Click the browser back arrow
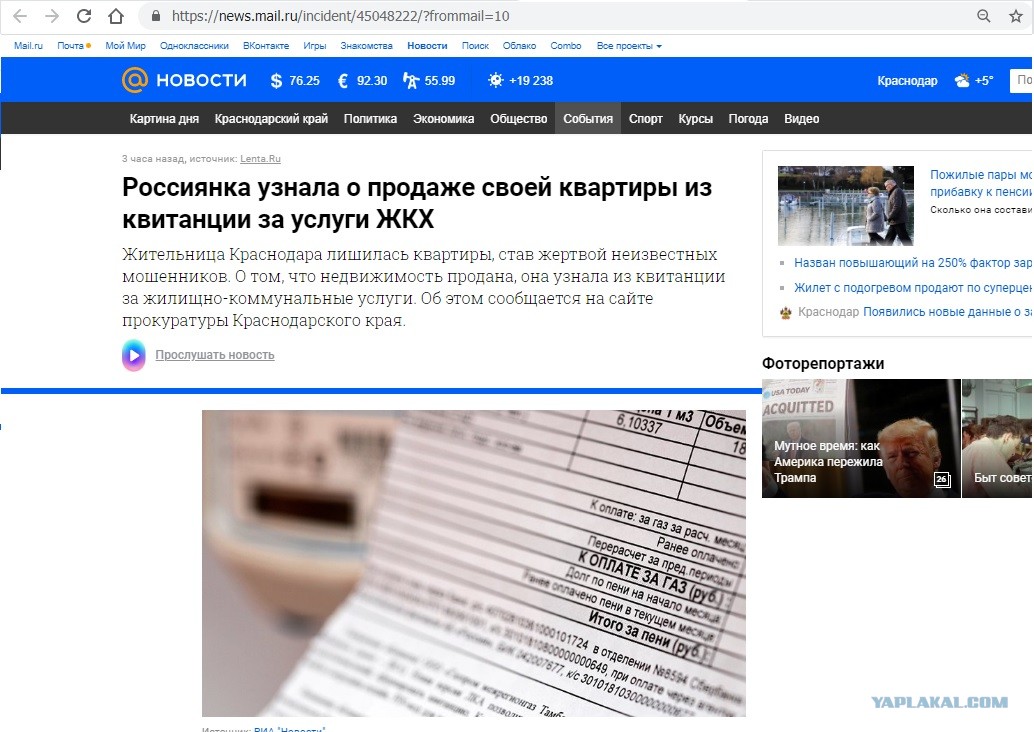 (x=20, y=16)
